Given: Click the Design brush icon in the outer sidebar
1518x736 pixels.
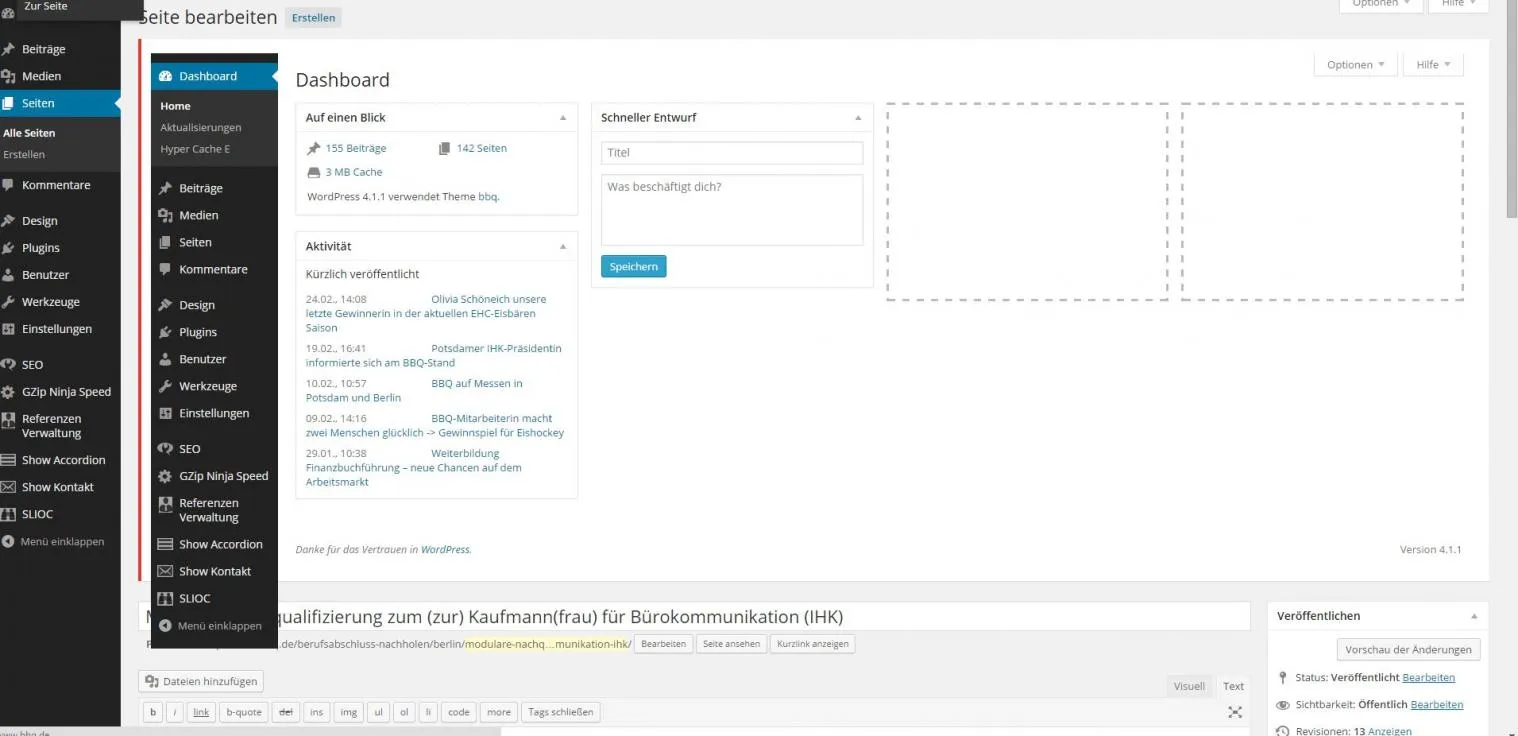Looking at the screenshot, I should (x=8, y=221).
